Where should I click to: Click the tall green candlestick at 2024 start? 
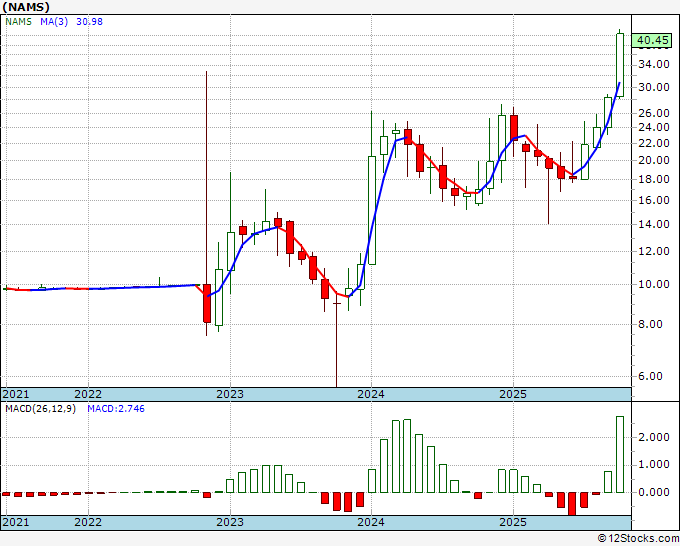point(372,210)
